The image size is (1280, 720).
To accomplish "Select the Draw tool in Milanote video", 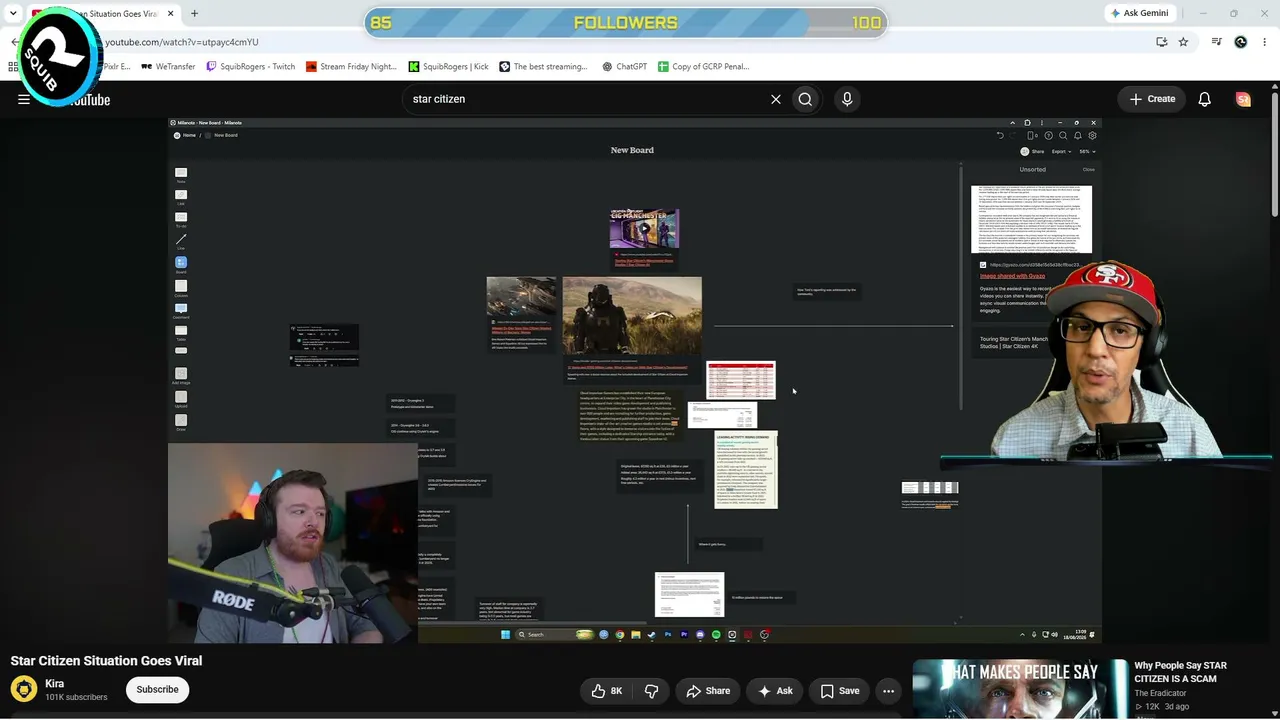I will 181,422.
